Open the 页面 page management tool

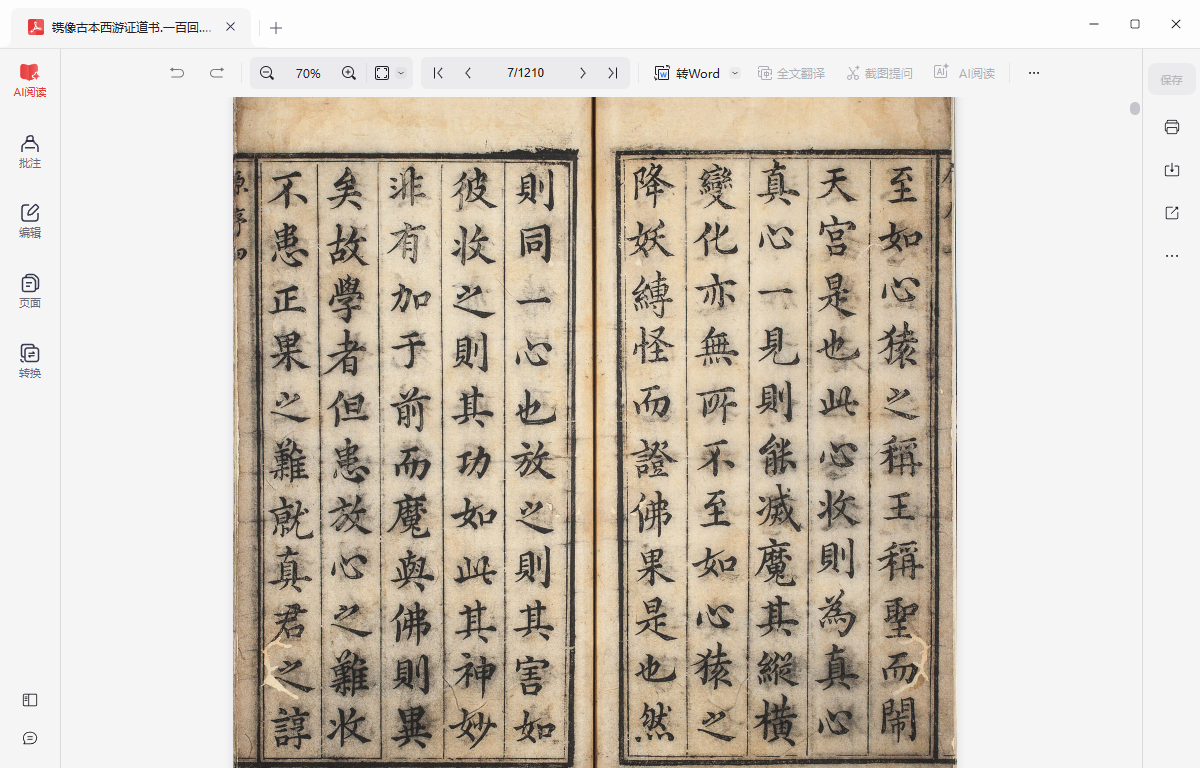30,291
